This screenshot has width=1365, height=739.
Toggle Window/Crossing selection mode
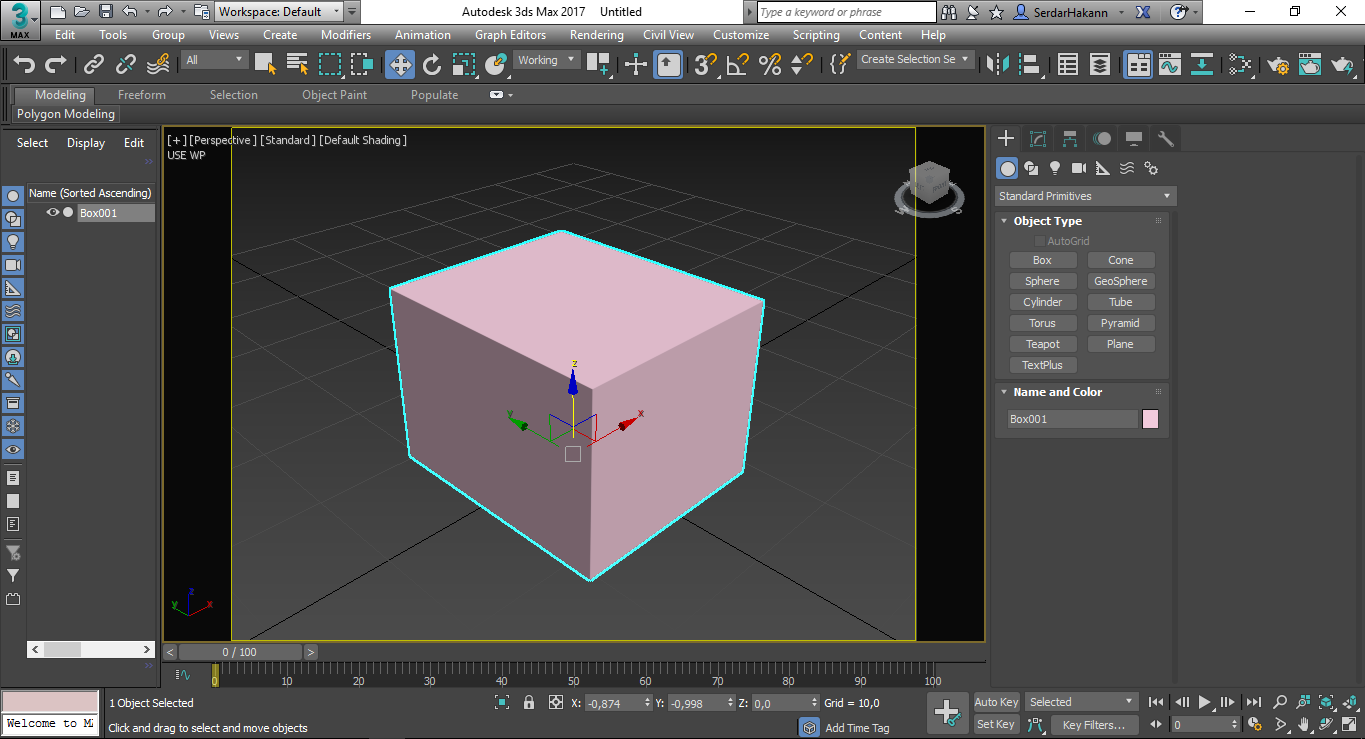click(x=362, y=64)
